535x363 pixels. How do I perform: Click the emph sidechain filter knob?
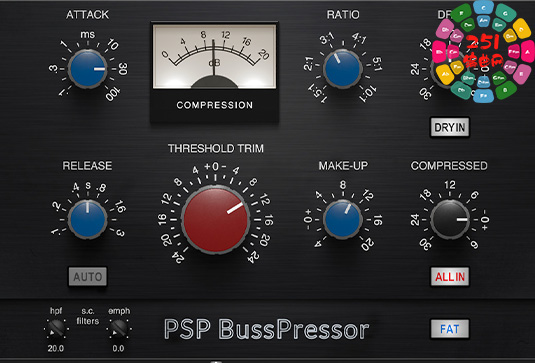tap(119, 329)
